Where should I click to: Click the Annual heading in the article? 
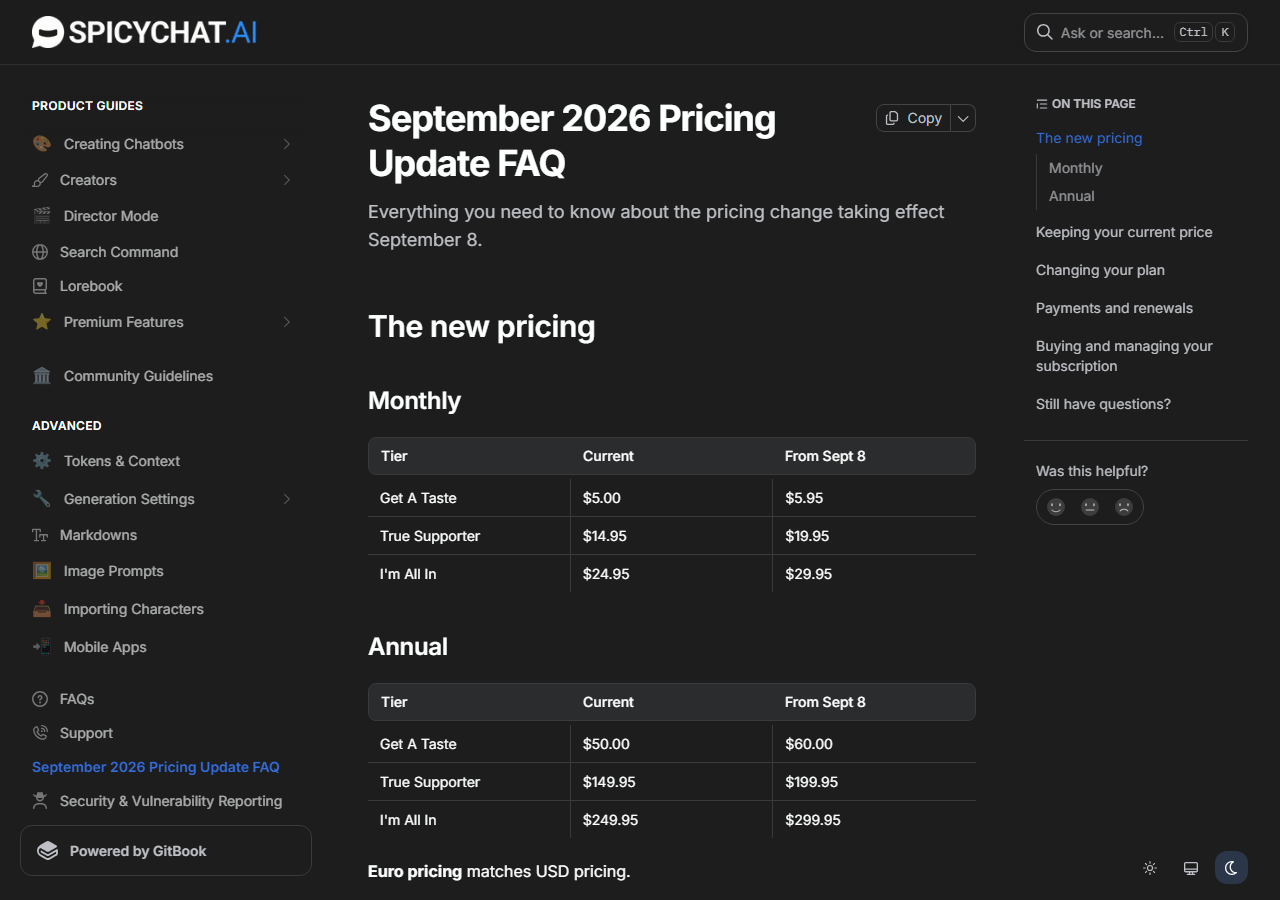tap(408, 647)
